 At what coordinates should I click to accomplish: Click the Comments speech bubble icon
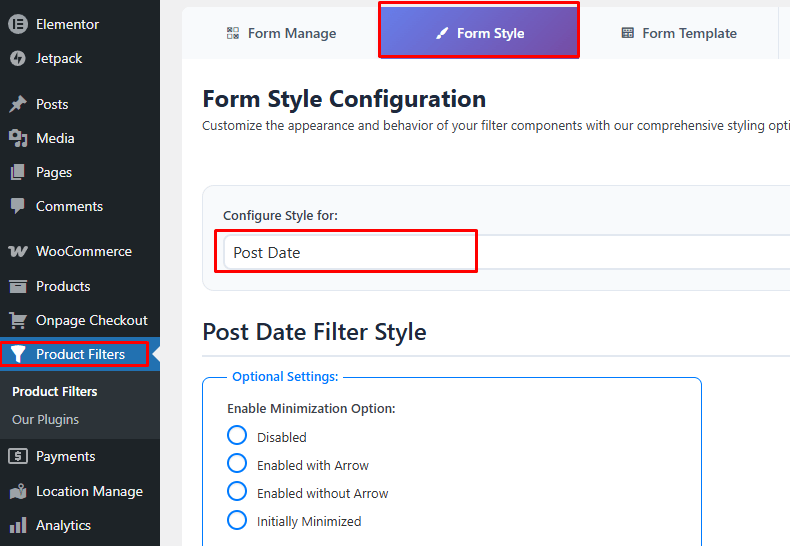[x=18, y=206]
